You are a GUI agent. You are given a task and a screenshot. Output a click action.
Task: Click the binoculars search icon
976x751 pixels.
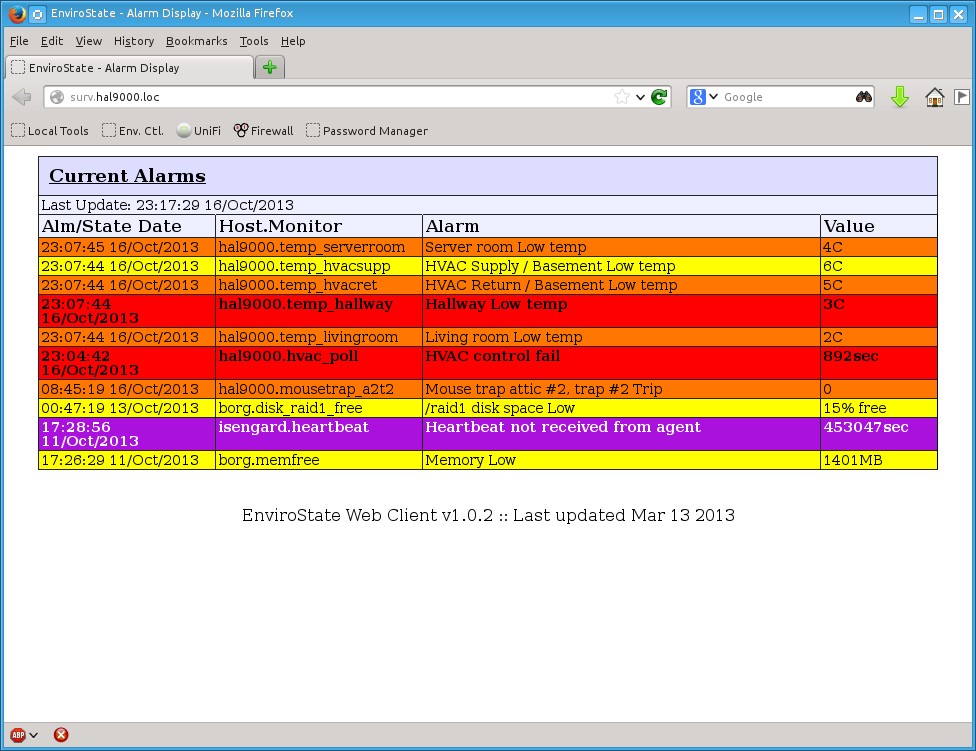pos(864,97)
